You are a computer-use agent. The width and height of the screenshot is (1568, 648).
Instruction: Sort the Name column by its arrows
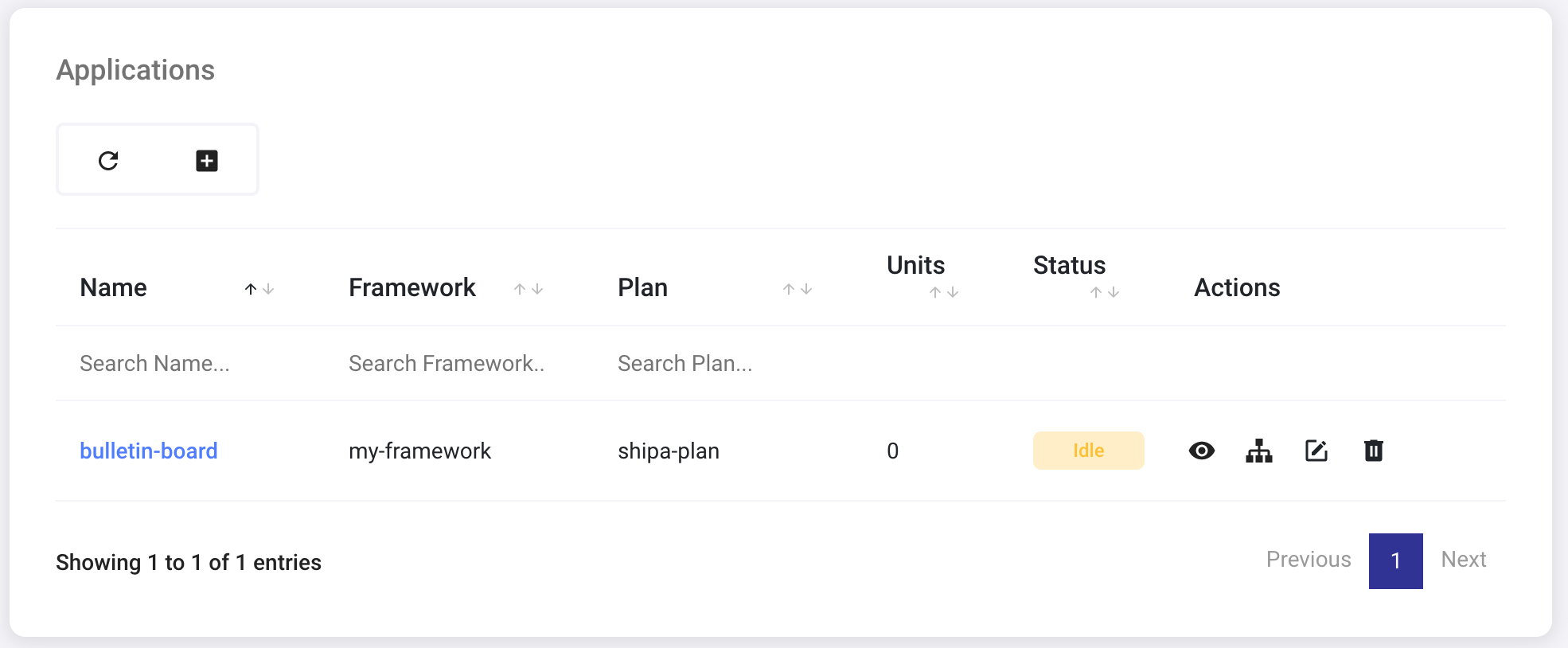(259, 289)
